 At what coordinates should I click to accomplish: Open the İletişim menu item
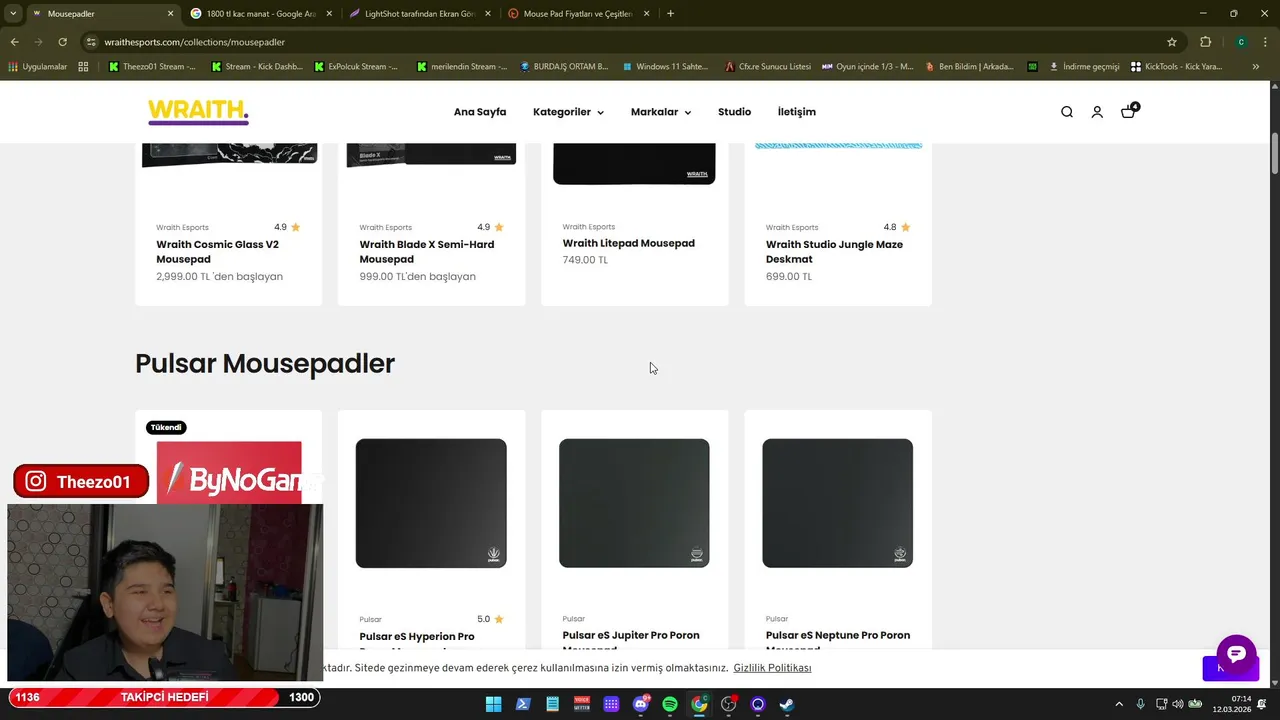pyautogui.click(x=797, y=112)
